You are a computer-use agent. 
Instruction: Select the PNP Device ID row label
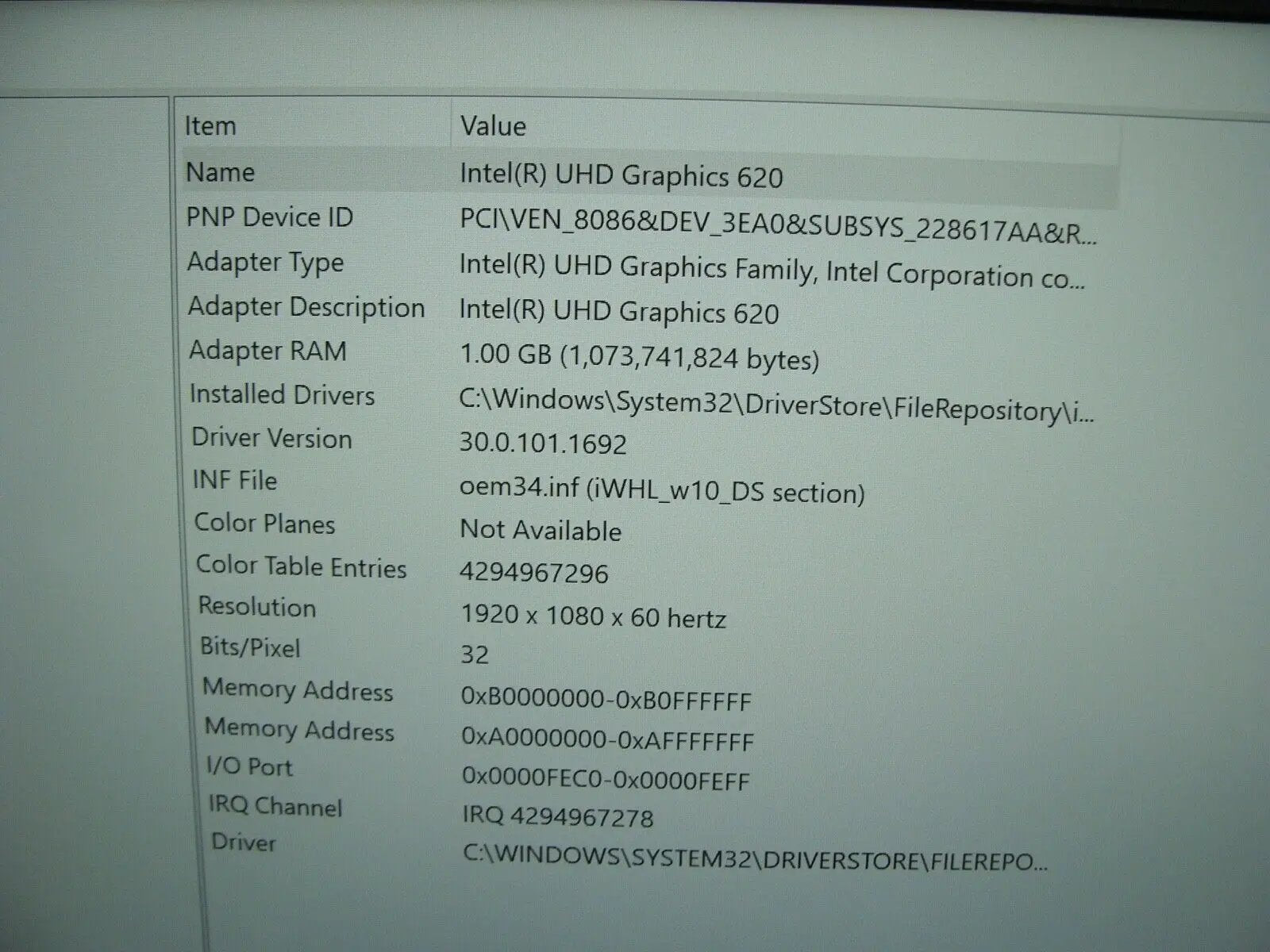(269, 217)
